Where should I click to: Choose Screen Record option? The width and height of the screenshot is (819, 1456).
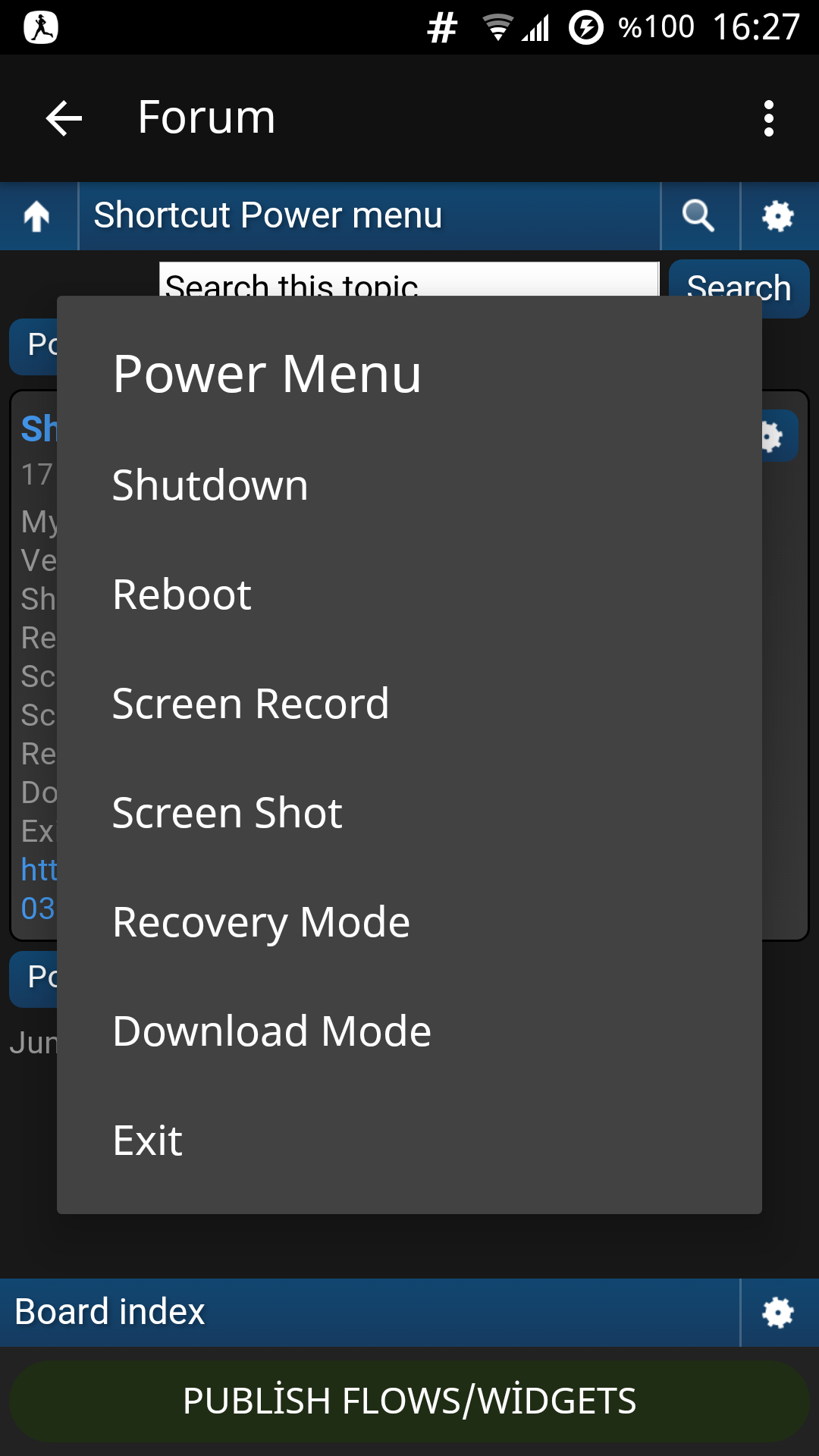click(409, 704)
